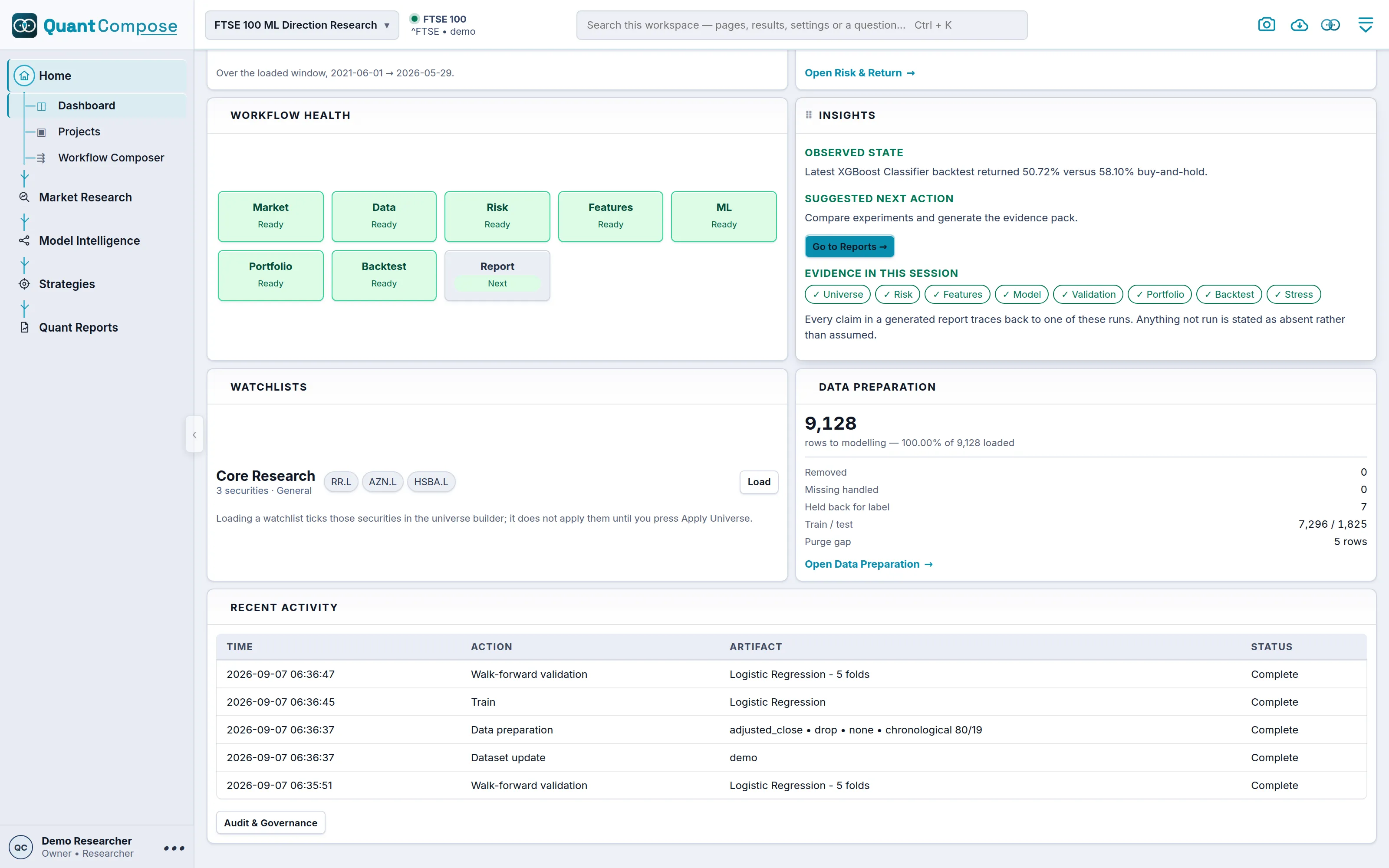Open the Audit & Governance button
This screenshot has height=868, width=1389.
click(x=270, y=823)
